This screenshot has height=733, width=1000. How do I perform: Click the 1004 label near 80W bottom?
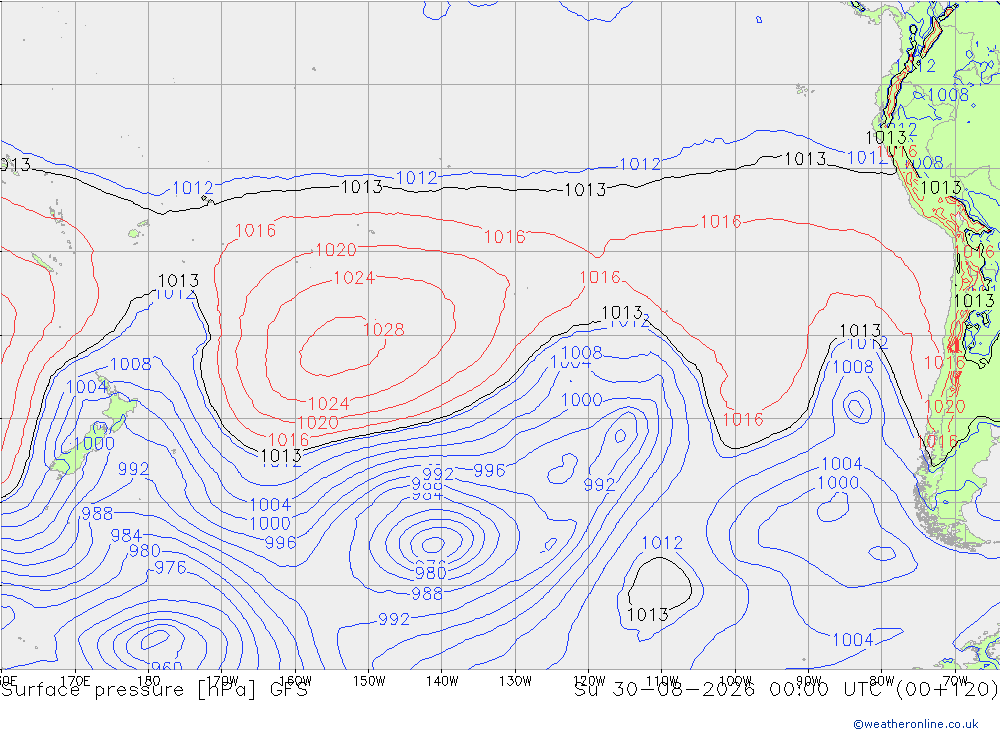852,639
